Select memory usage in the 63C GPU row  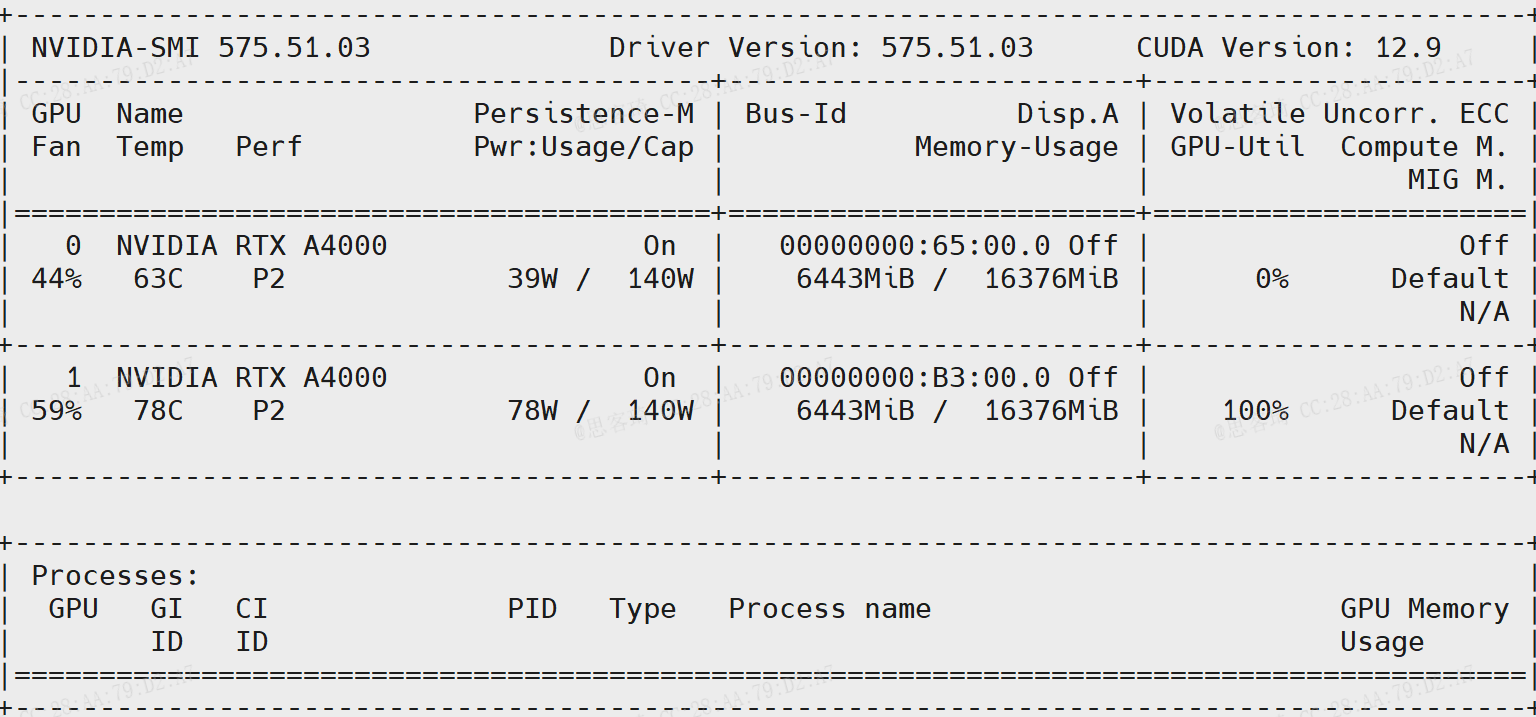click(x=957, y=279)
